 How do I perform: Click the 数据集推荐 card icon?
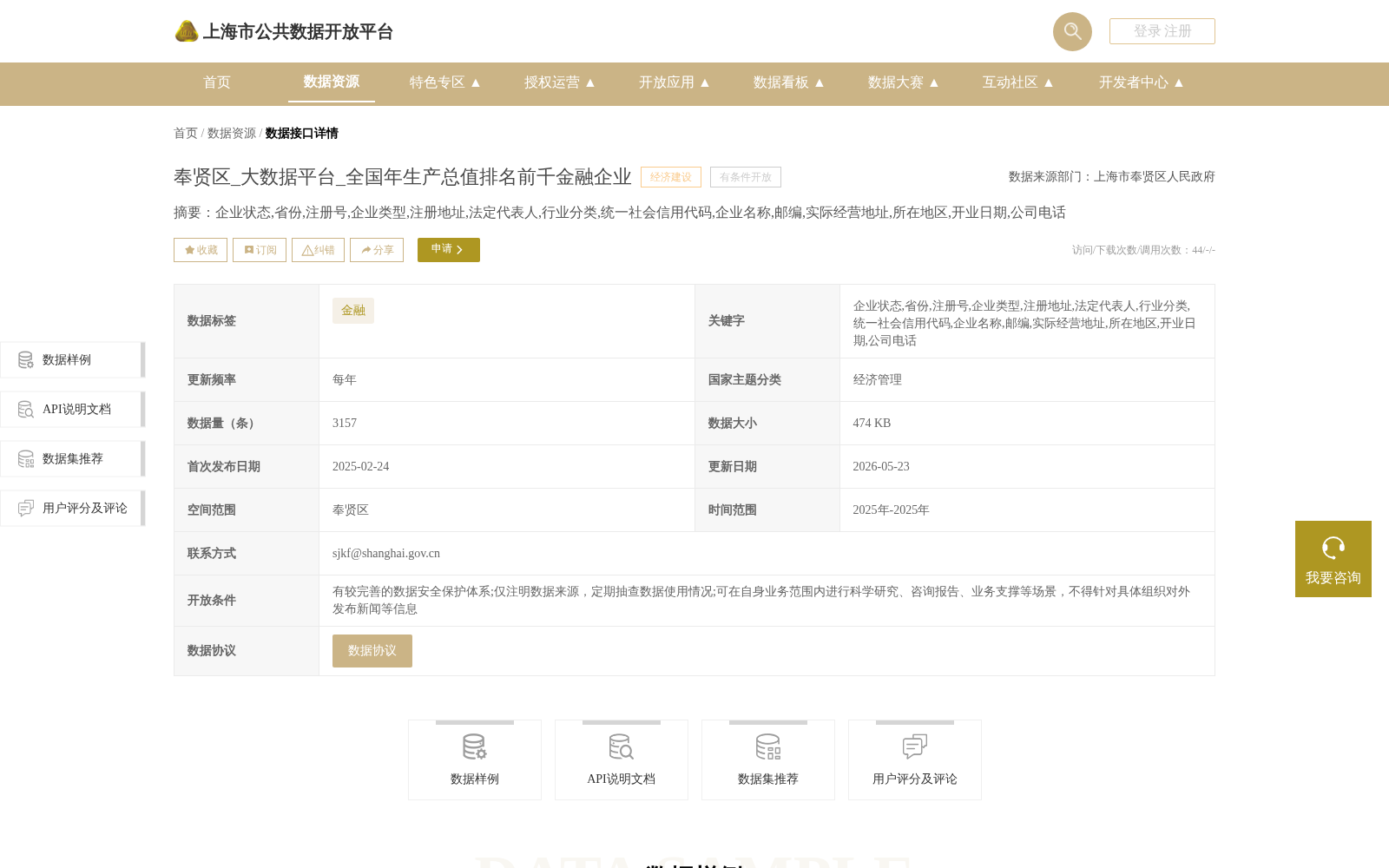768,746
